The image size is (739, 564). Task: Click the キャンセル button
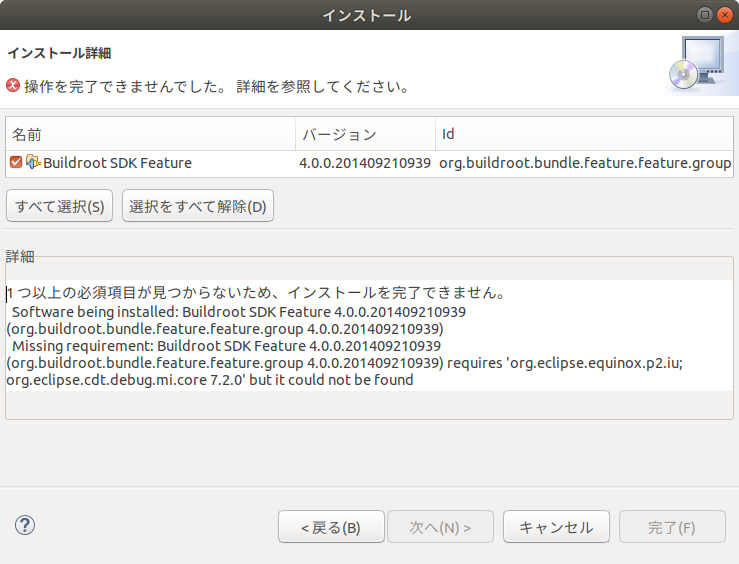click(x=556, y=527)
